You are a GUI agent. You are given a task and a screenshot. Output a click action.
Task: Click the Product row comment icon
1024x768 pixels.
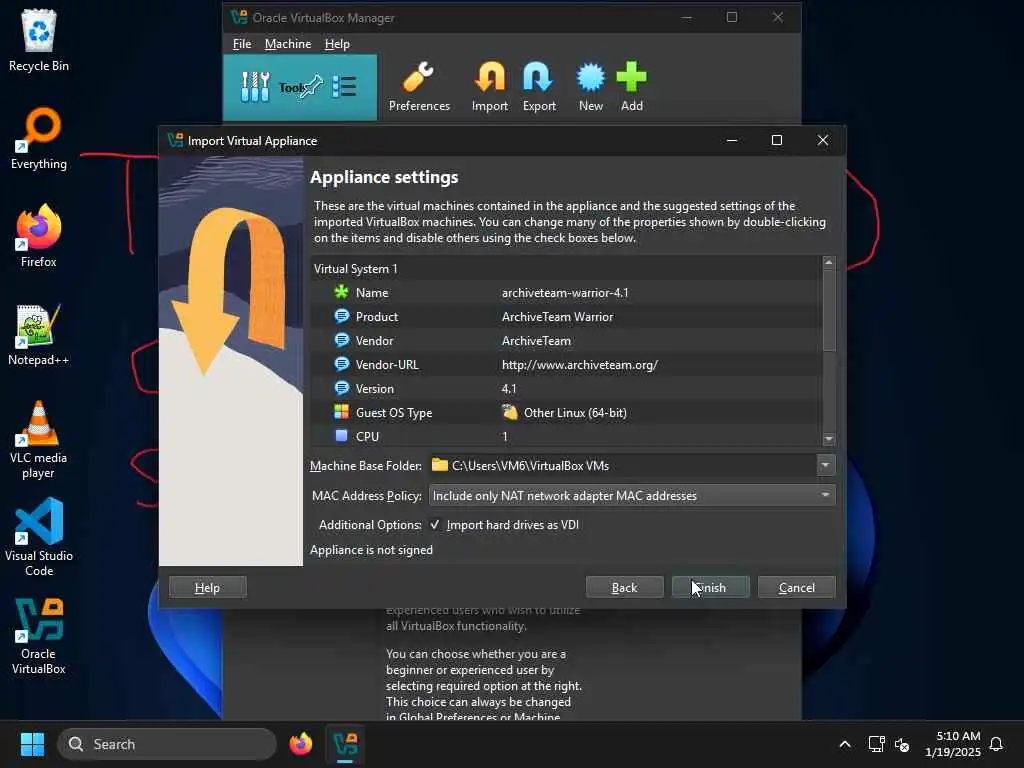pyautogui.click(x=342, y=316)
